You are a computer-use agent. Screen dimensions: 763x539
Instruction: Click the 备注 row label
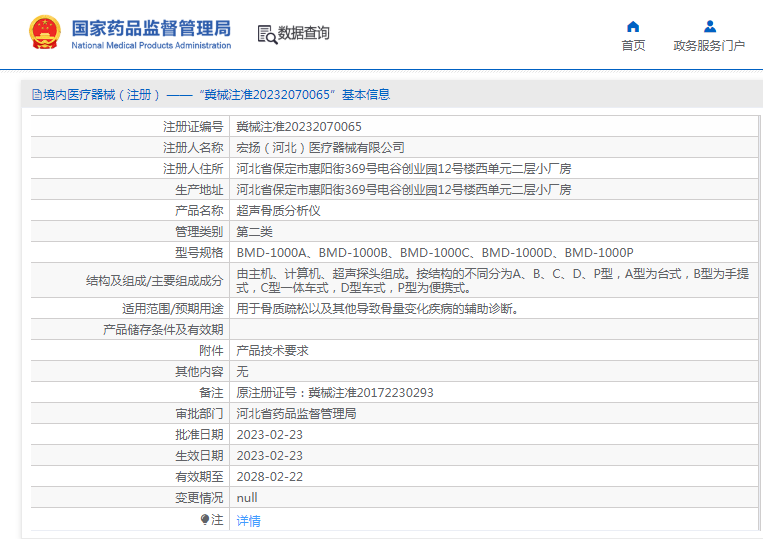tap(211, 392)
